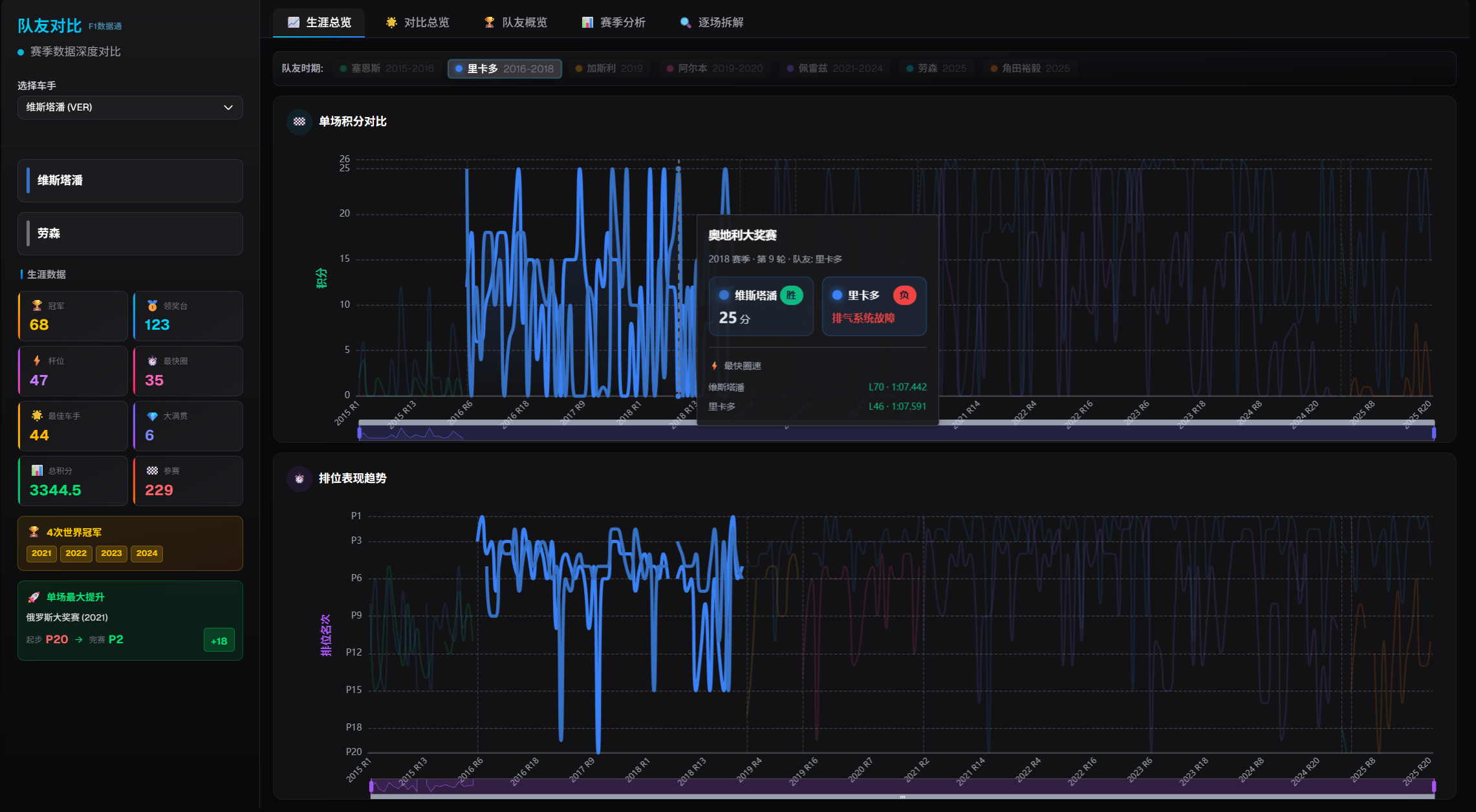Click the stopwatch icon beside 排位表现趋势
Screen dimensions: 1476x812
tap(299, 479)
